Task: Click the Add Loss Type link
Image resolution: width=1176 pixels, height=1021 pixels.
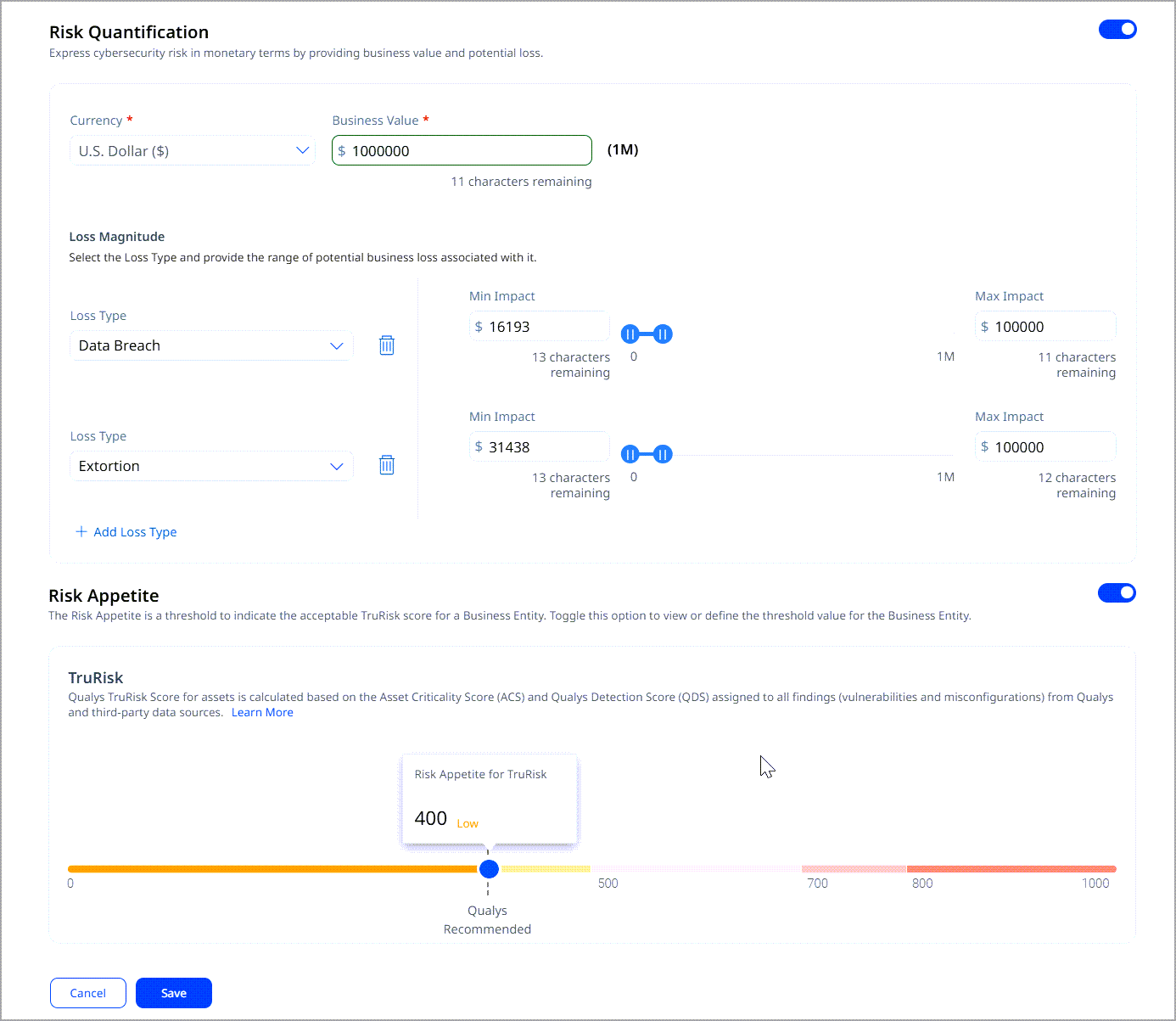Action: [x=135, y=532]
